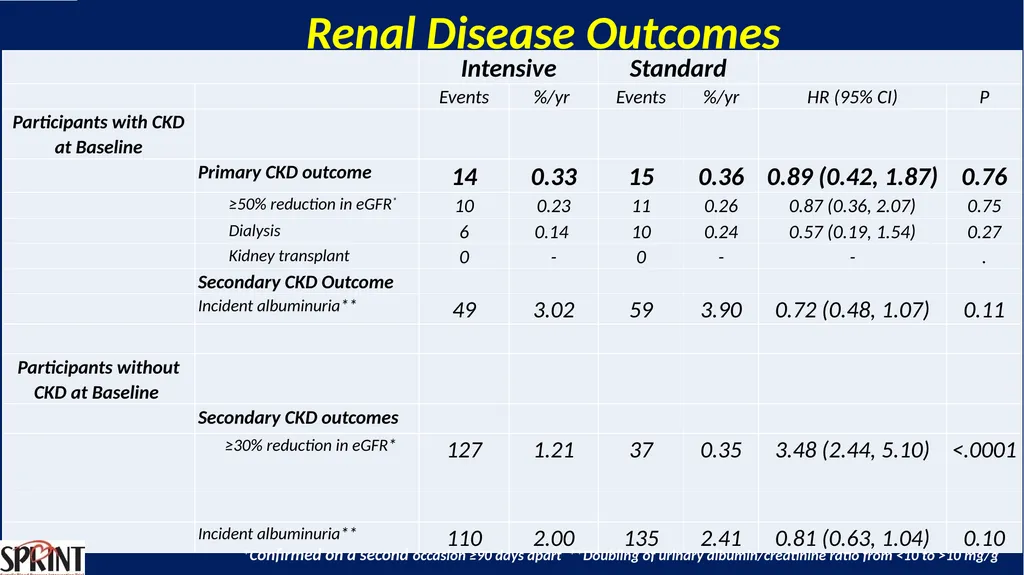Click 'Participants without CKD at Baseline' label

98,380
